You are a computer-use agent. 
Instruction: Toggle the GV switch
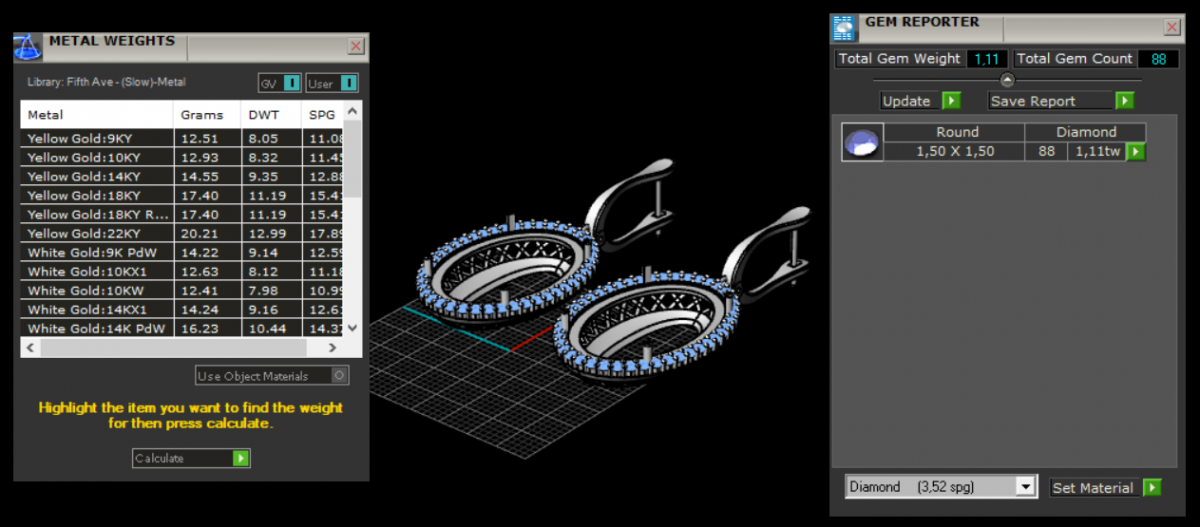coord(280,83)
